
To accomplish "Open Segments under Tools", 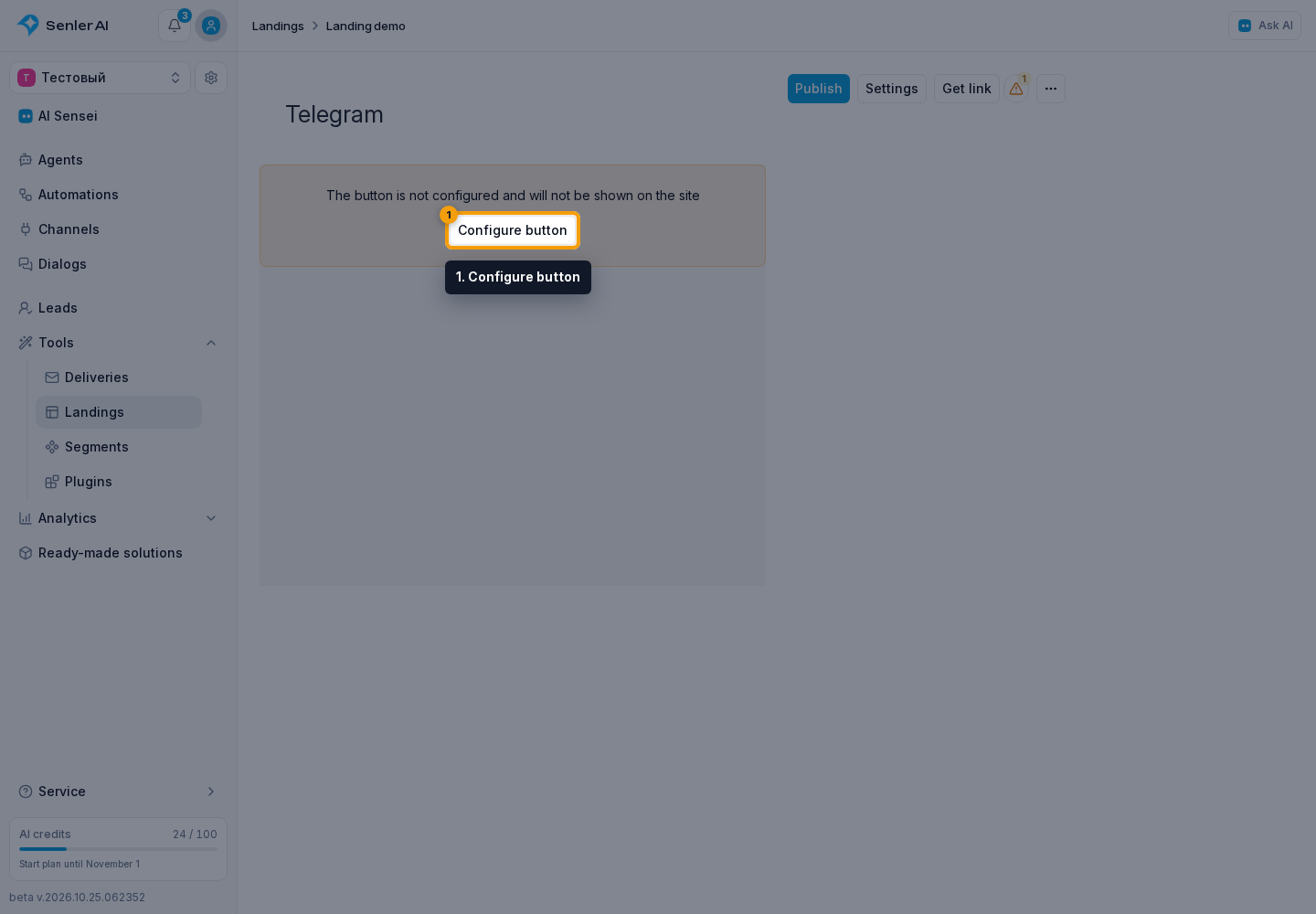I will click(119, 447).
